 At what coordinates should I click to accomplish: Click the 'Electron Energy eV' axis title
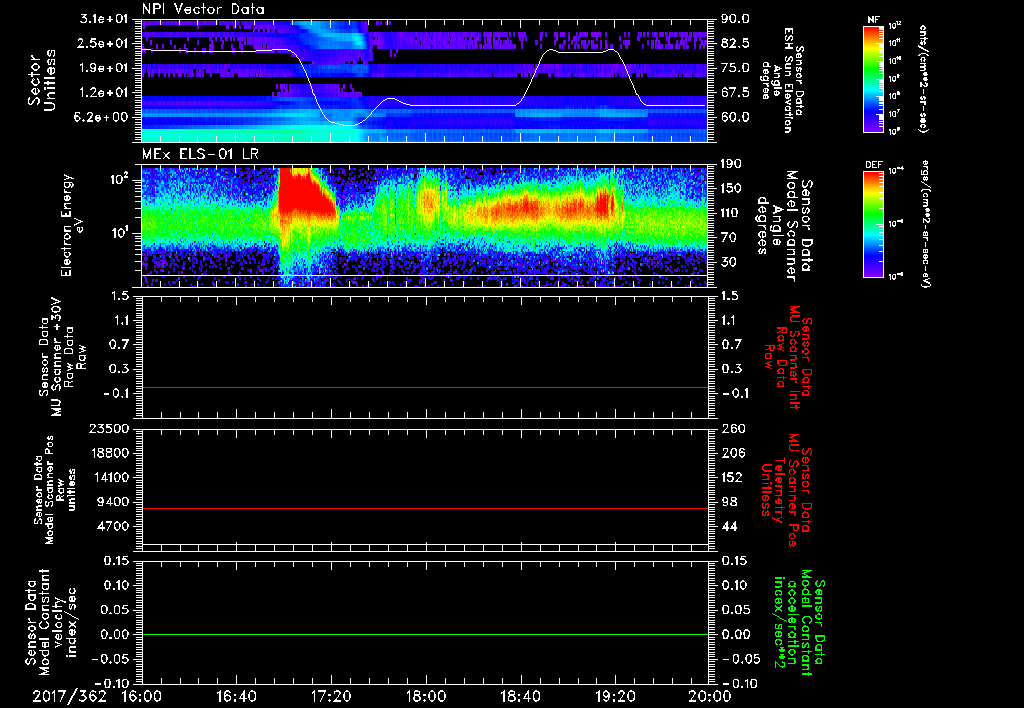74,225
